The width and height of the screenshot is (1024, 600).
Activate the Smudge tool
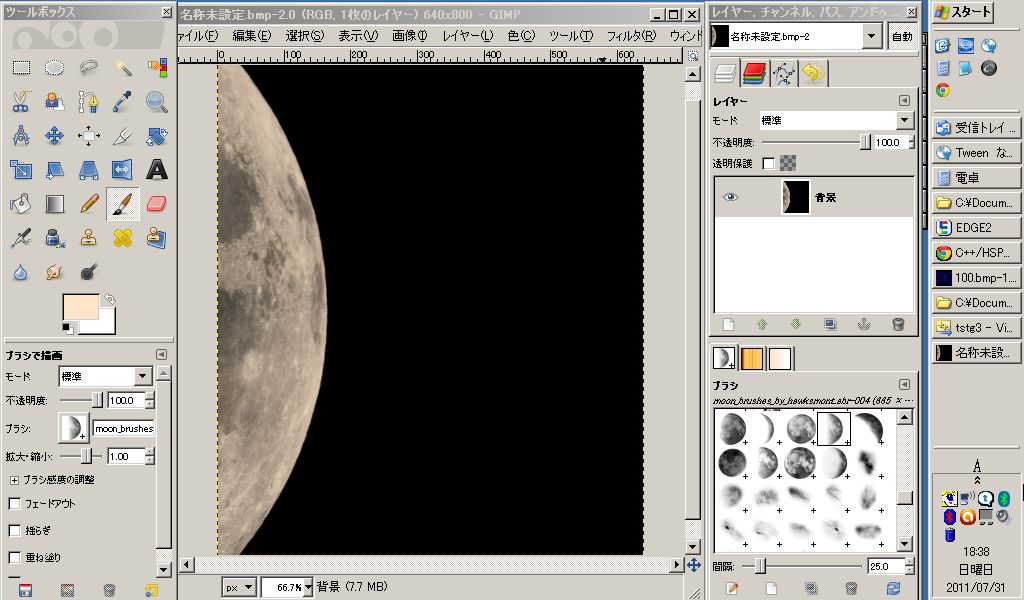55,271
